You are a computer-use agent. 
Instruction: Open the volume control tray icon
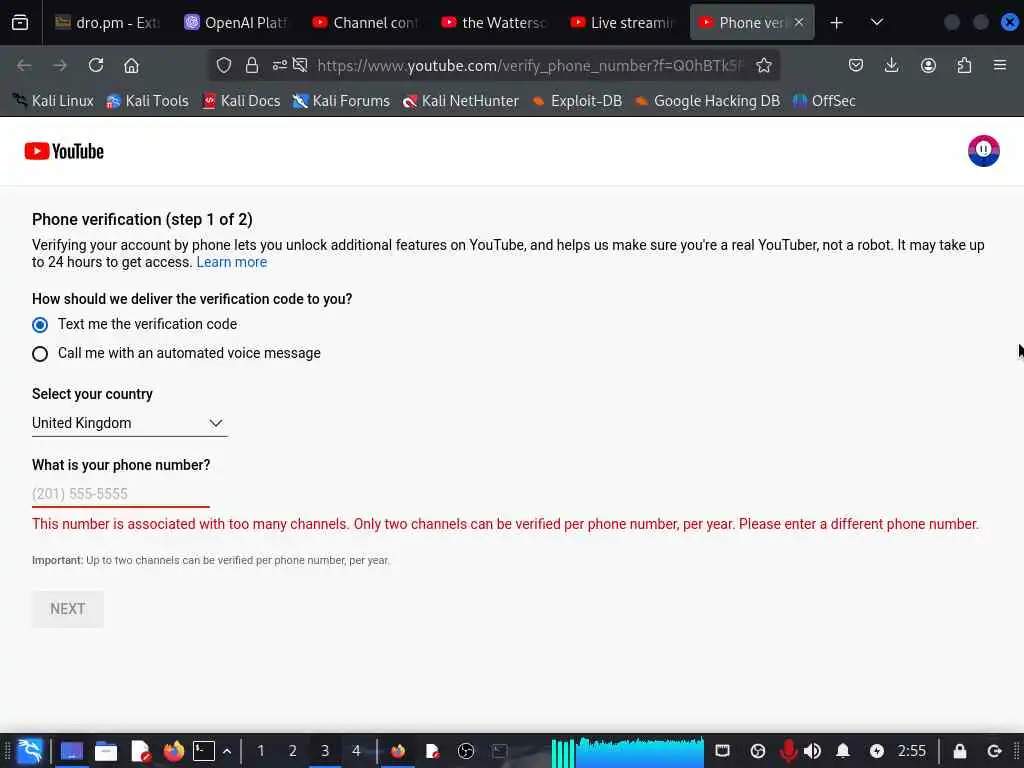pos(812,751)
